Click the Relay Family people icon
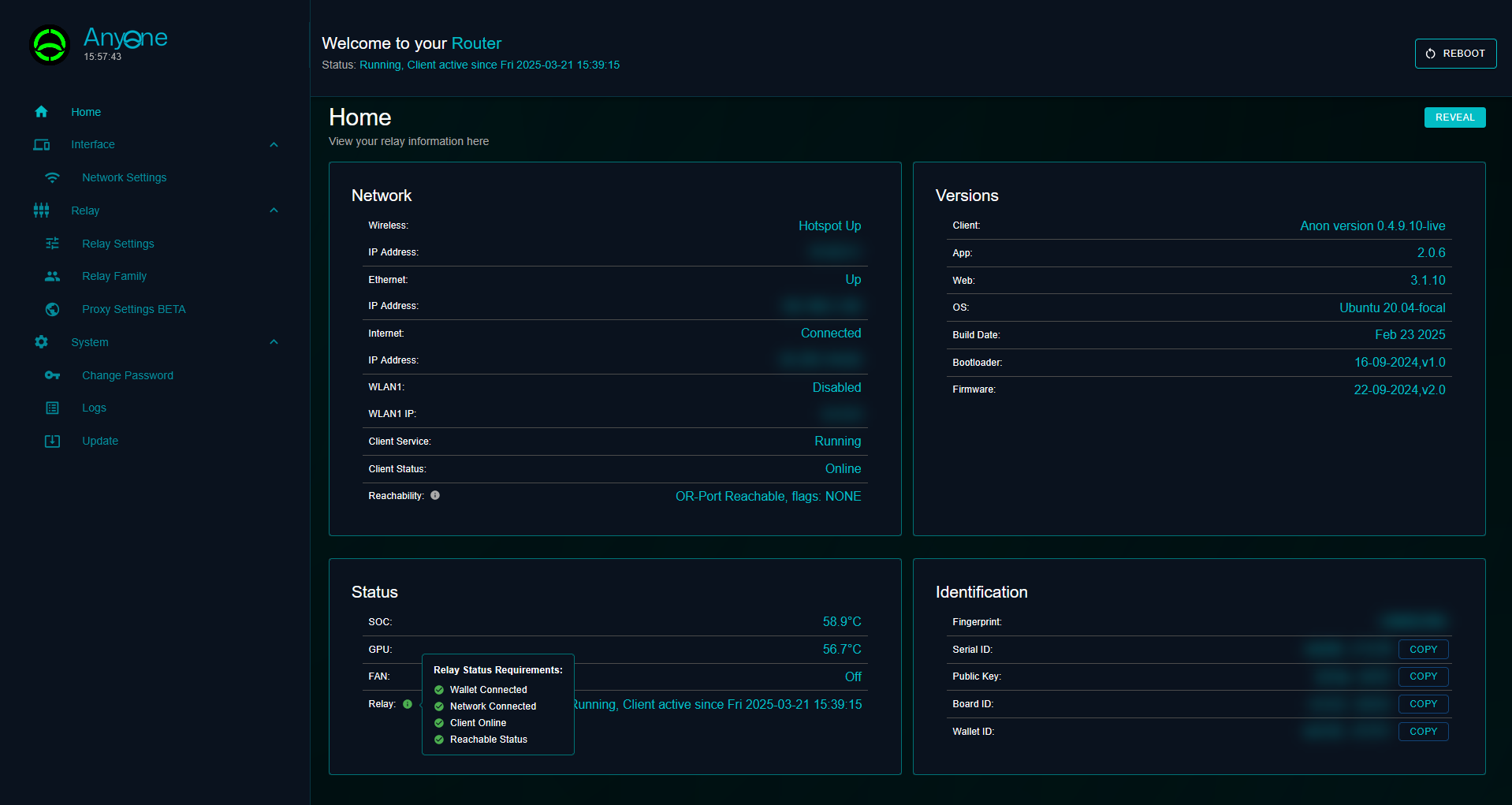The width and height of the screenshot is (1512, 805). pos(52,276)
